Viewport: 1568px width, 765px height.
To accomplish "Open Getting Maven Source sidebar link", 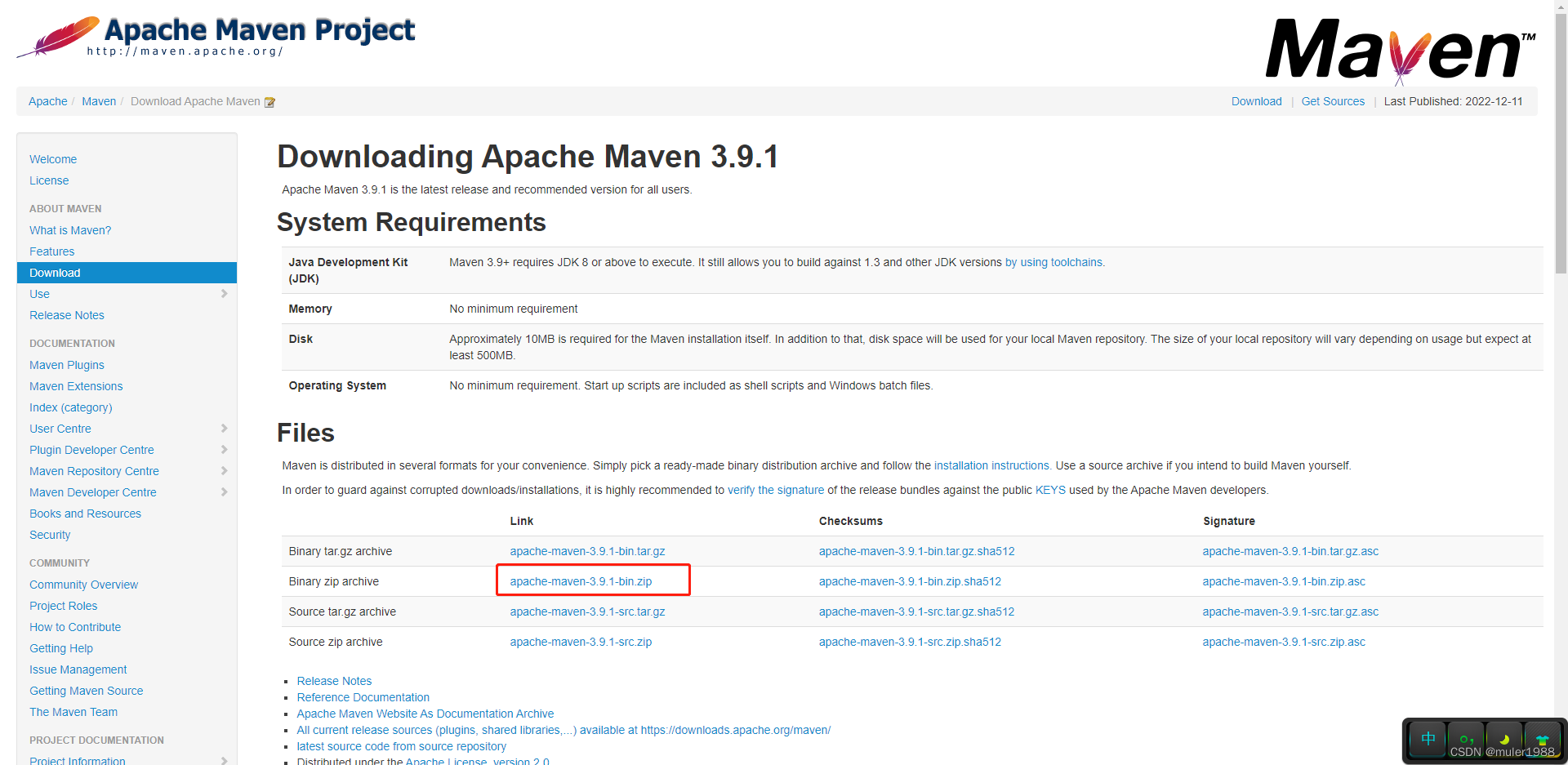I will 87,691.
